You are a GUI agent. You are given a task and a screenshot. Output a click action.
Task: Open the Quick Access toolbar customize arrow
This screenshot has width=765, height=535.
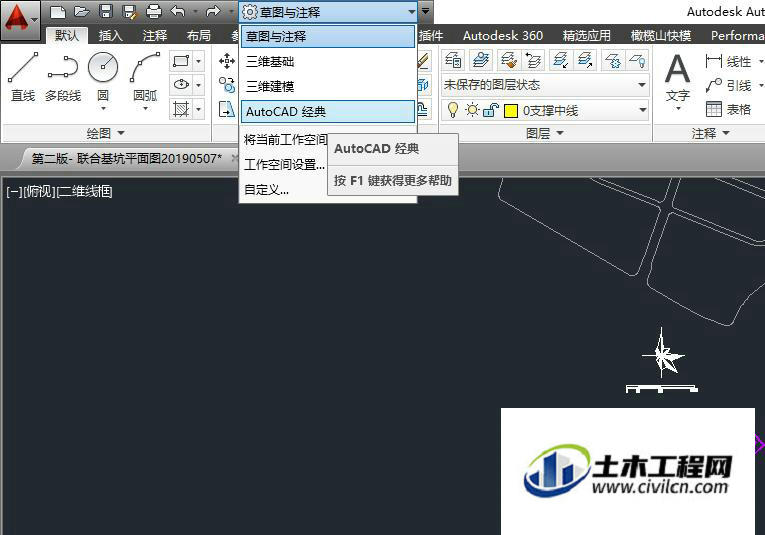[x=425, y=11]
